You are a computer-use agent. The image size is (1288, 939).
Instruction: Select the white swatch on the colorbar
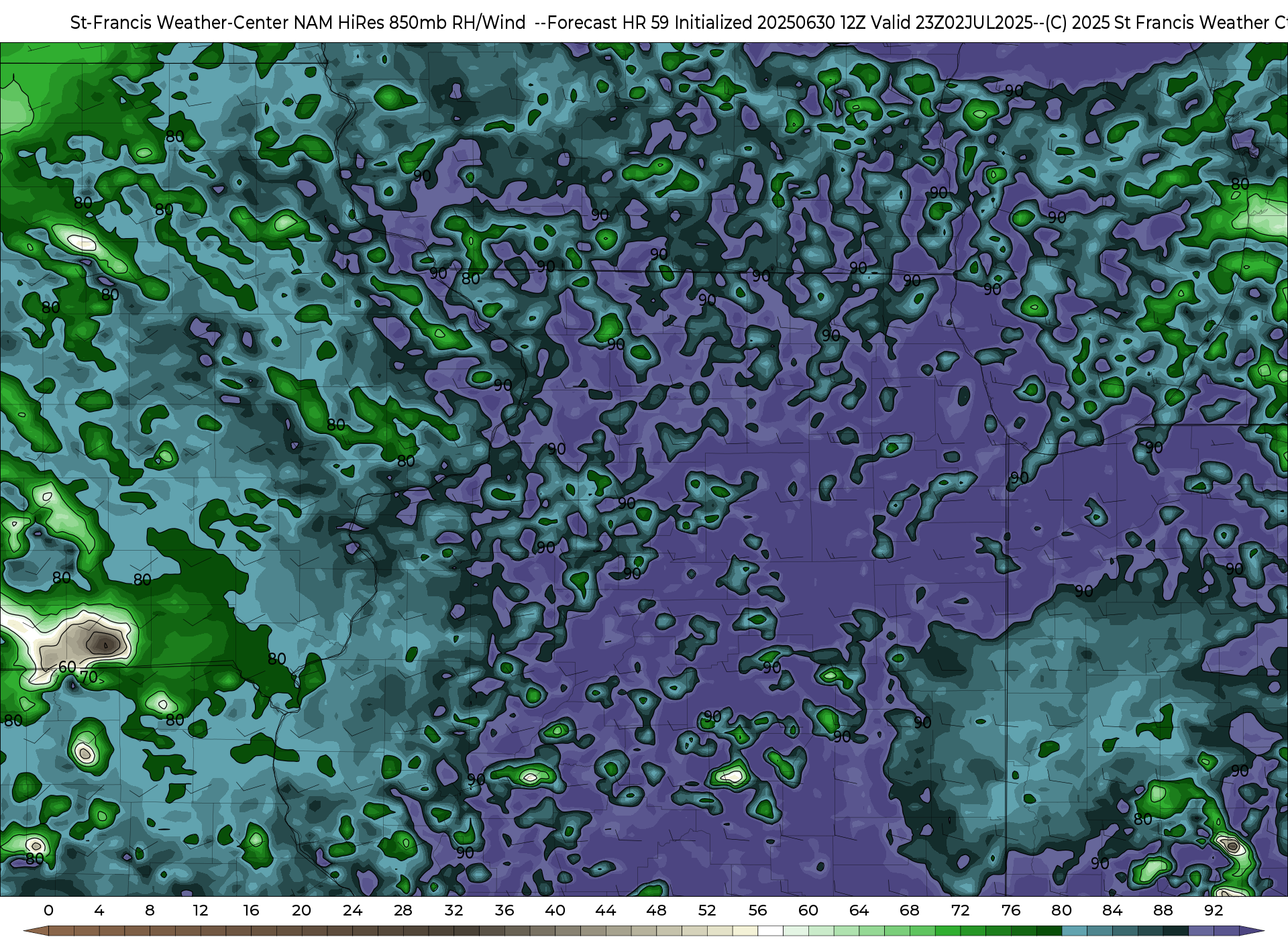pyautogui.click(x=770, y=931)
